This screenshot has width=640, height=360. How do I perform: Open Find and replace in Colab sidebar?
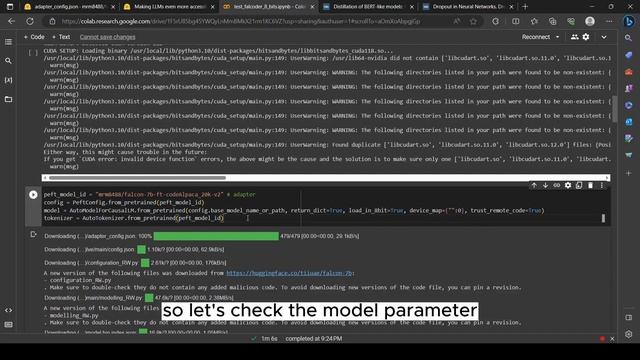pyautogui.click(x=8, y=61)
